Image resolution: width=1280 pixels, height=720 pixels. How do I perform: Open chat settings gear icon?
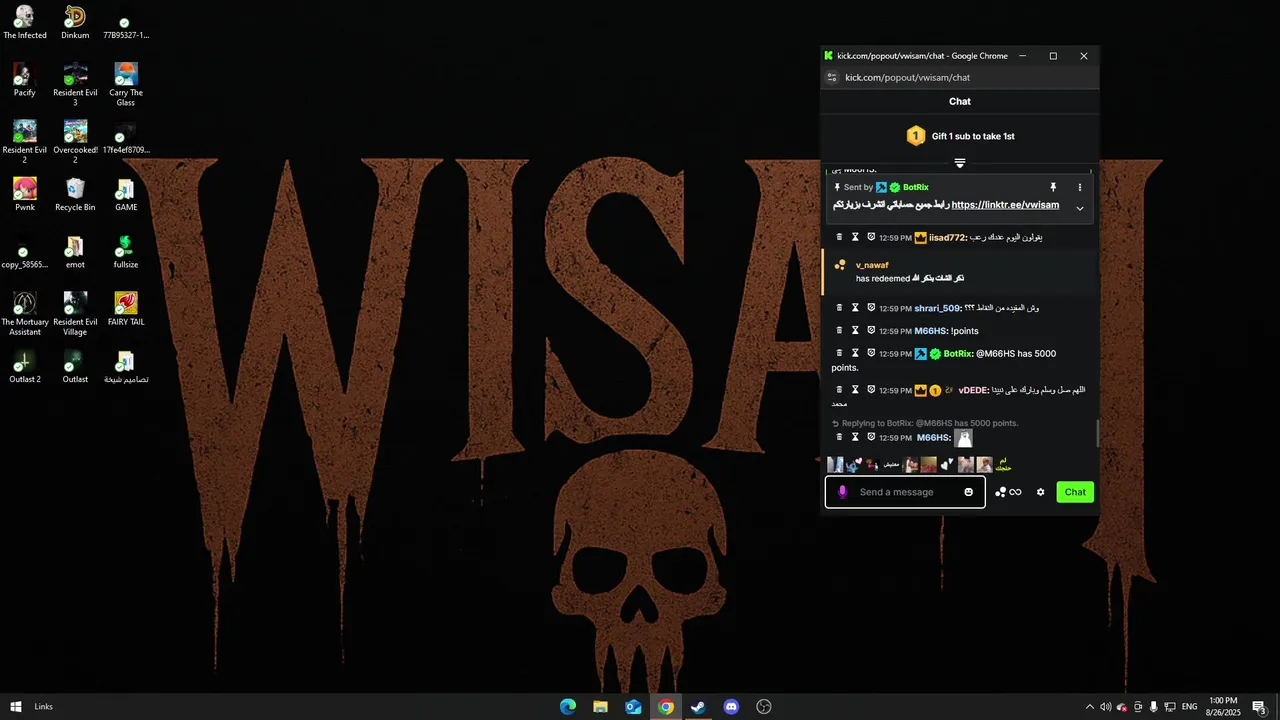click(1040, 492)
